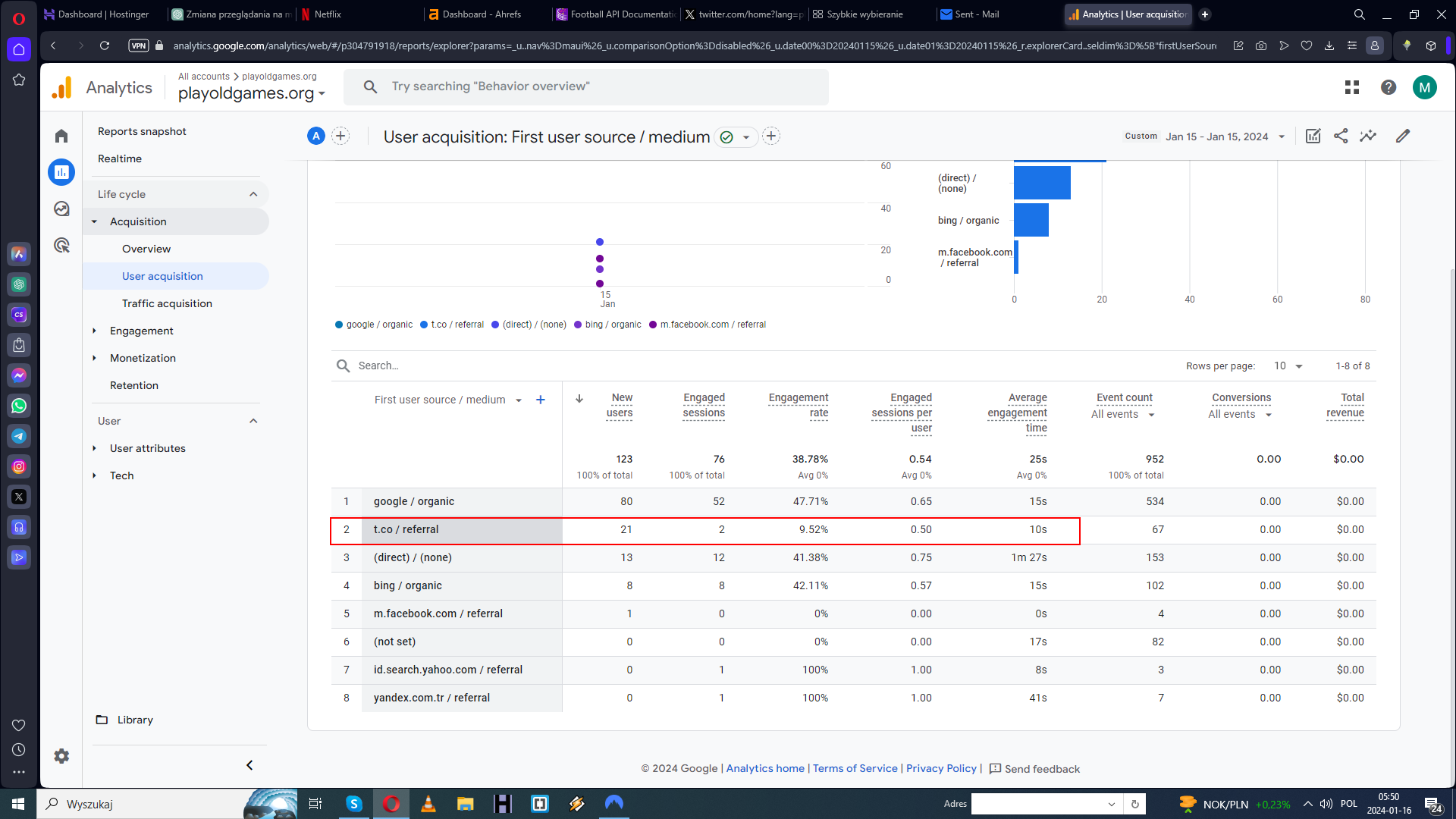Open the Explore icon in left rail
The height and width of the screenshot is (819, 1456).
point(61,209)
